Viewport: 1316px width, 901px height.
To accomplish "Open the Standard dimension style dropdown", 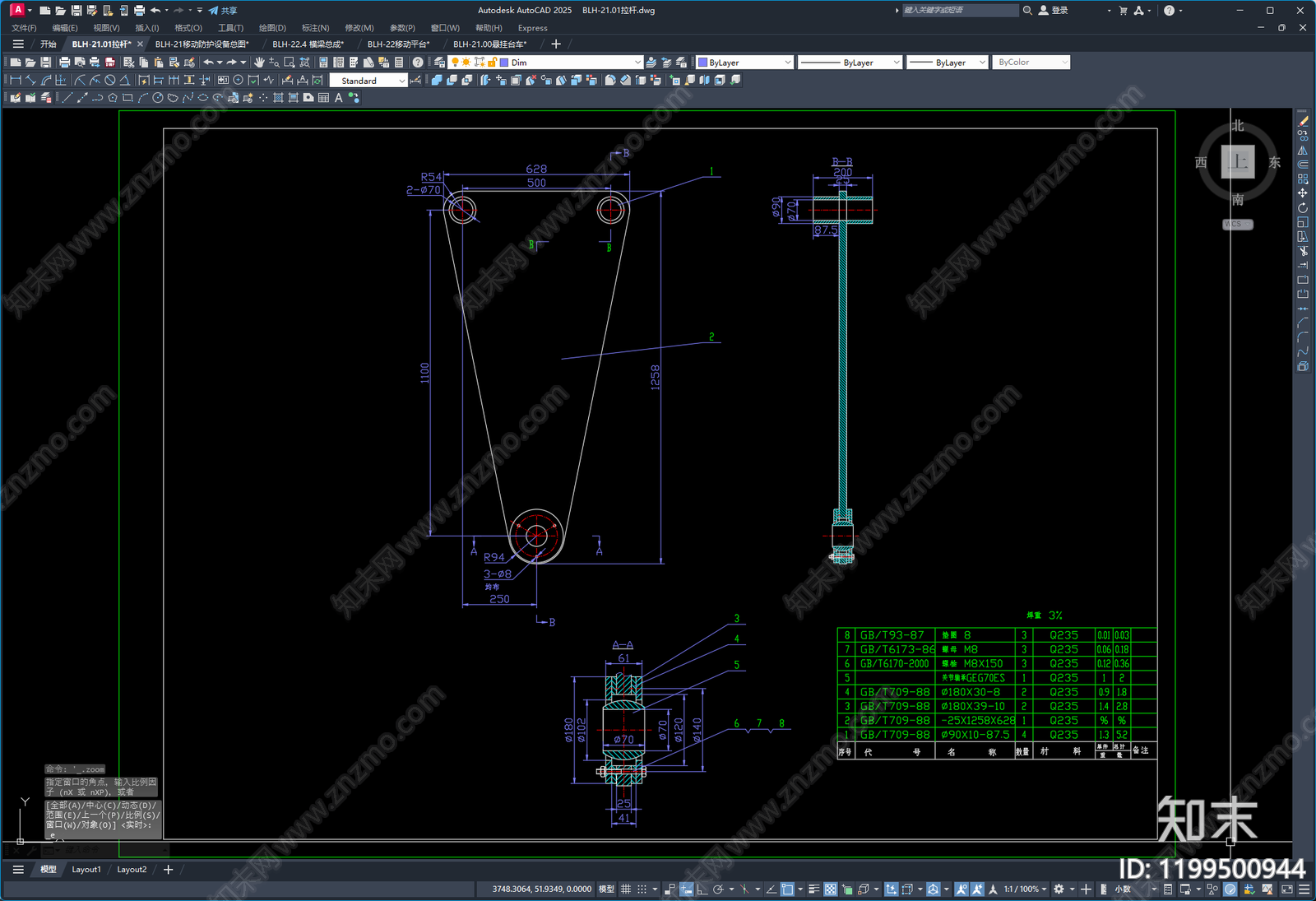I will click(x=401, y=81).
